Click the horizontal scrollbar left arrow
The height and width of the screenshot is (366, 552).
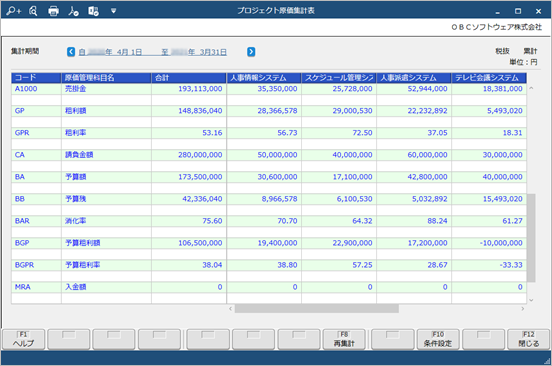230,309
